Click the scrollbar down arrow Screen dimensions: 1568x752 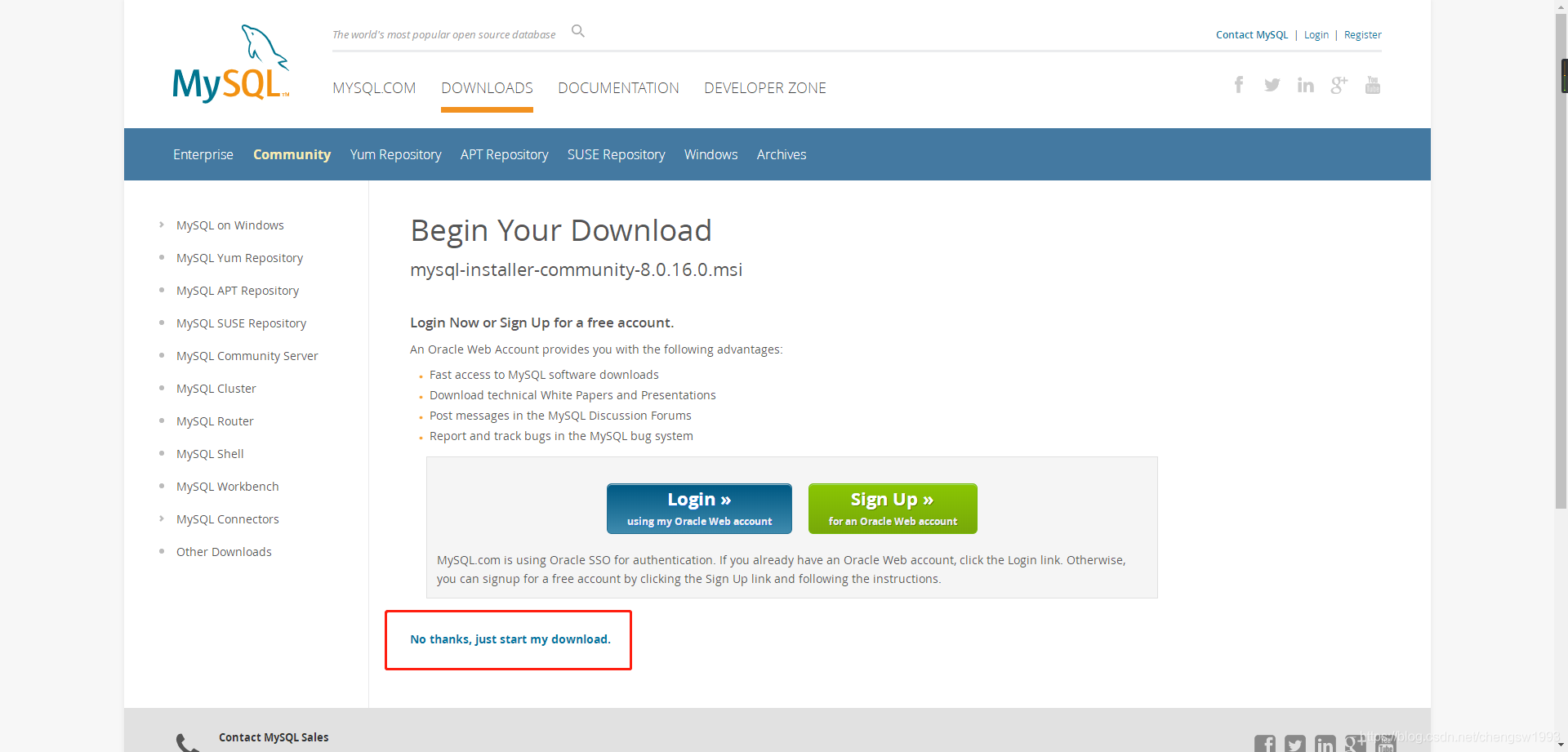[1561, 745]
